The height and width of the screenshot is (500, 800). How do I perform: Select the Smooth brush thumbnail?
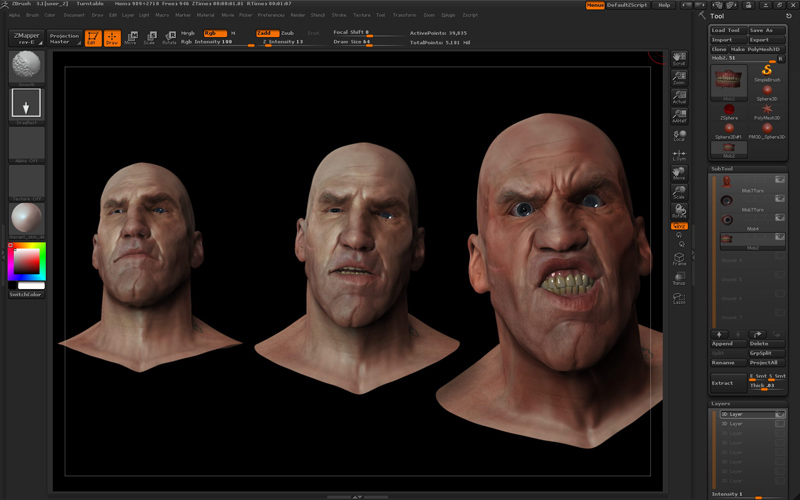tap(27, 67)
